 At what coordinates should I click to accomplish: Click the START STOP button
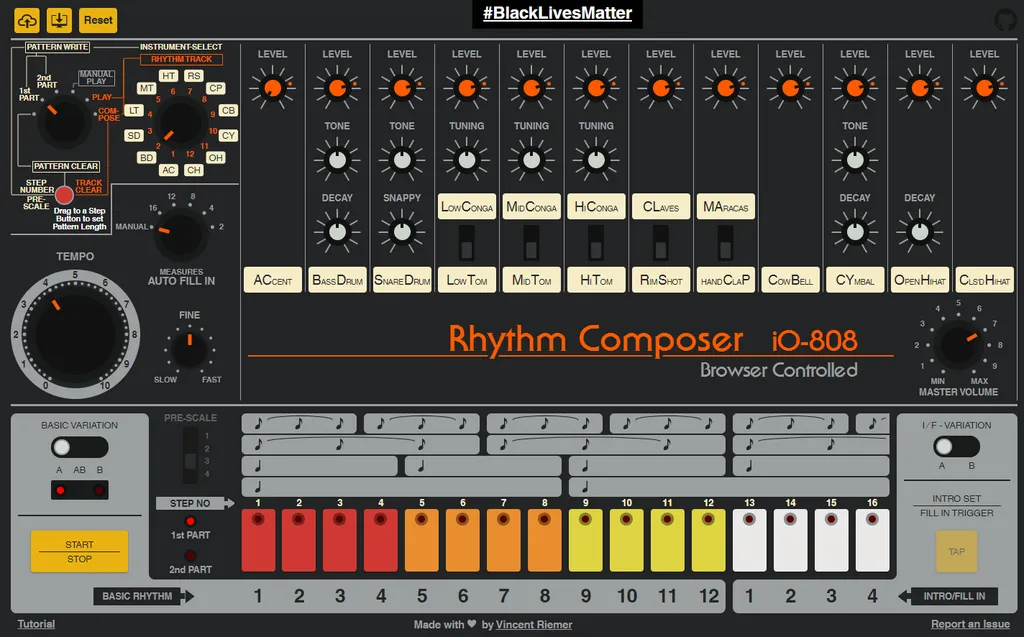tap(79, 551)
